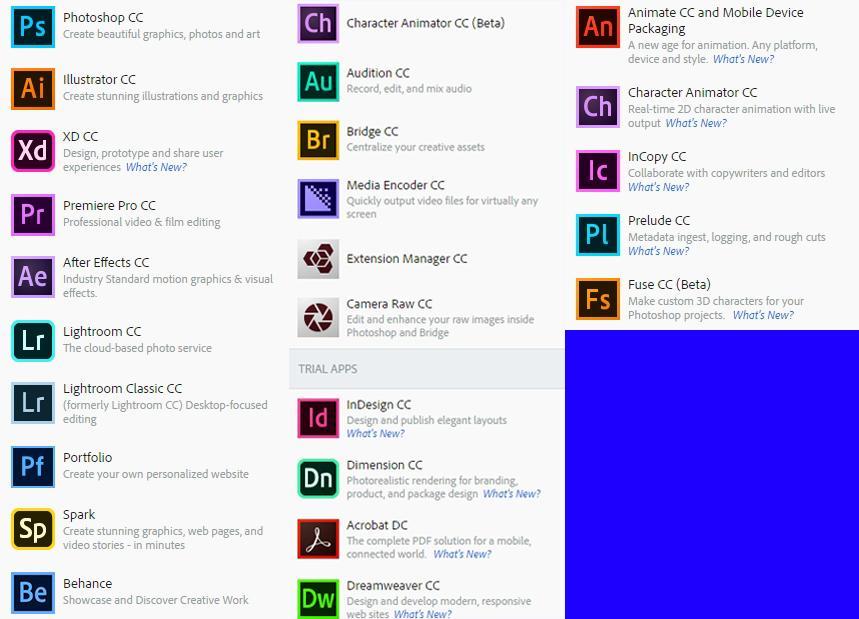Click the Prelude Pl icon
This screenshot has height=619, width=859.
point(598,235)
